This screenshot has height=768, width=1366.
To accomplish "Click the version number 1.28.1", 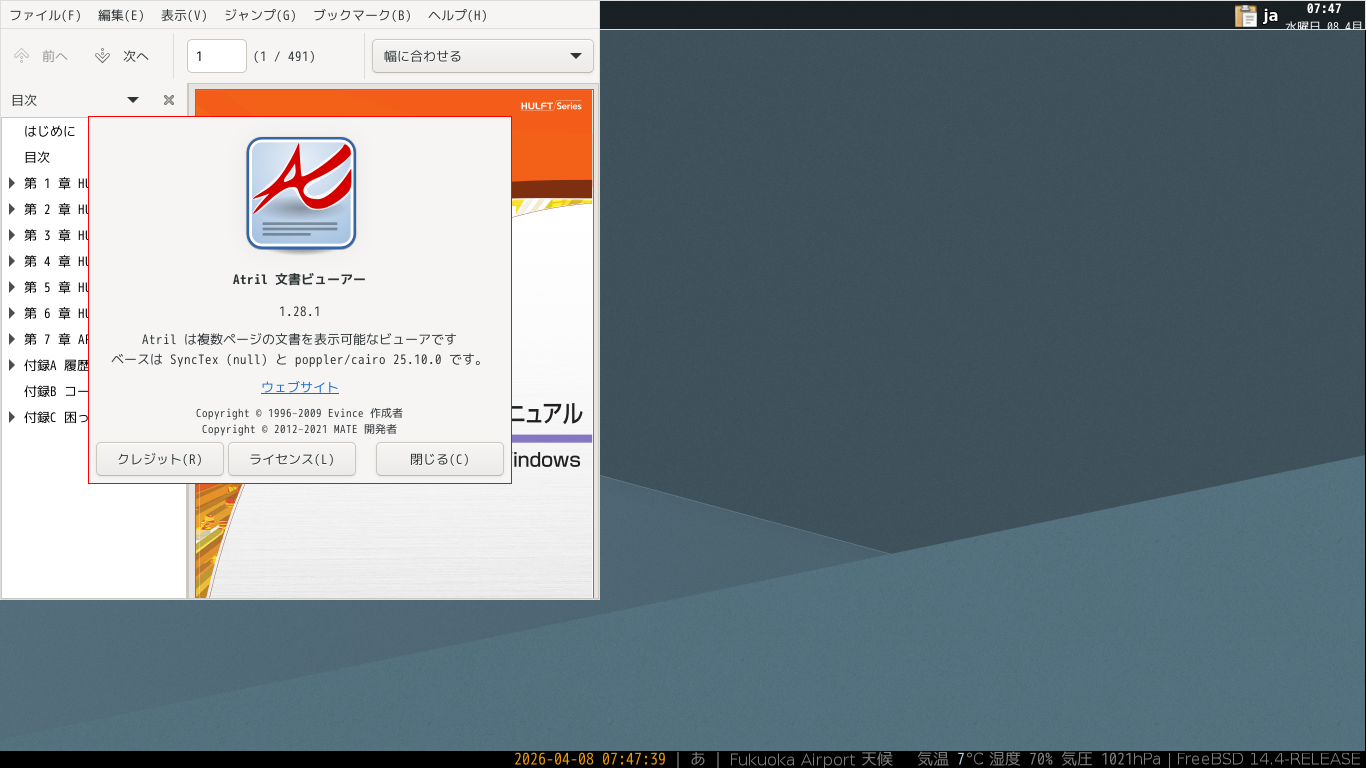I will pyautogui.click(x=300, y=312).
